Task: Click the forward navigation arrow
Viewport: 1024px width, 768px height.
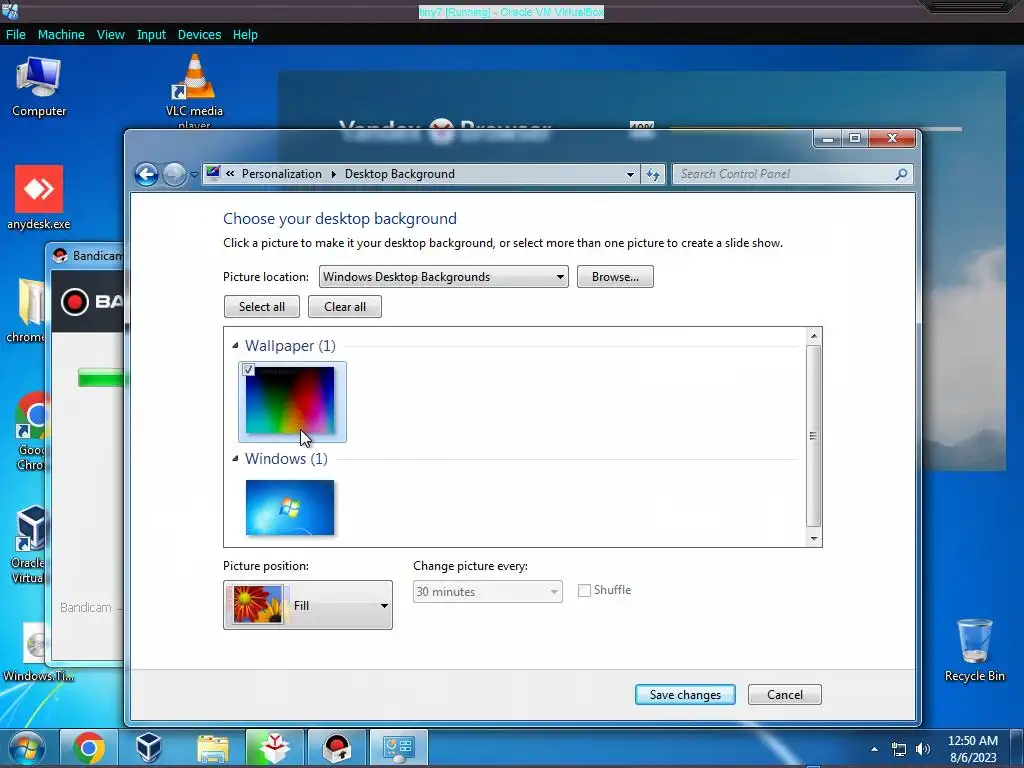Action: [174, 174]
